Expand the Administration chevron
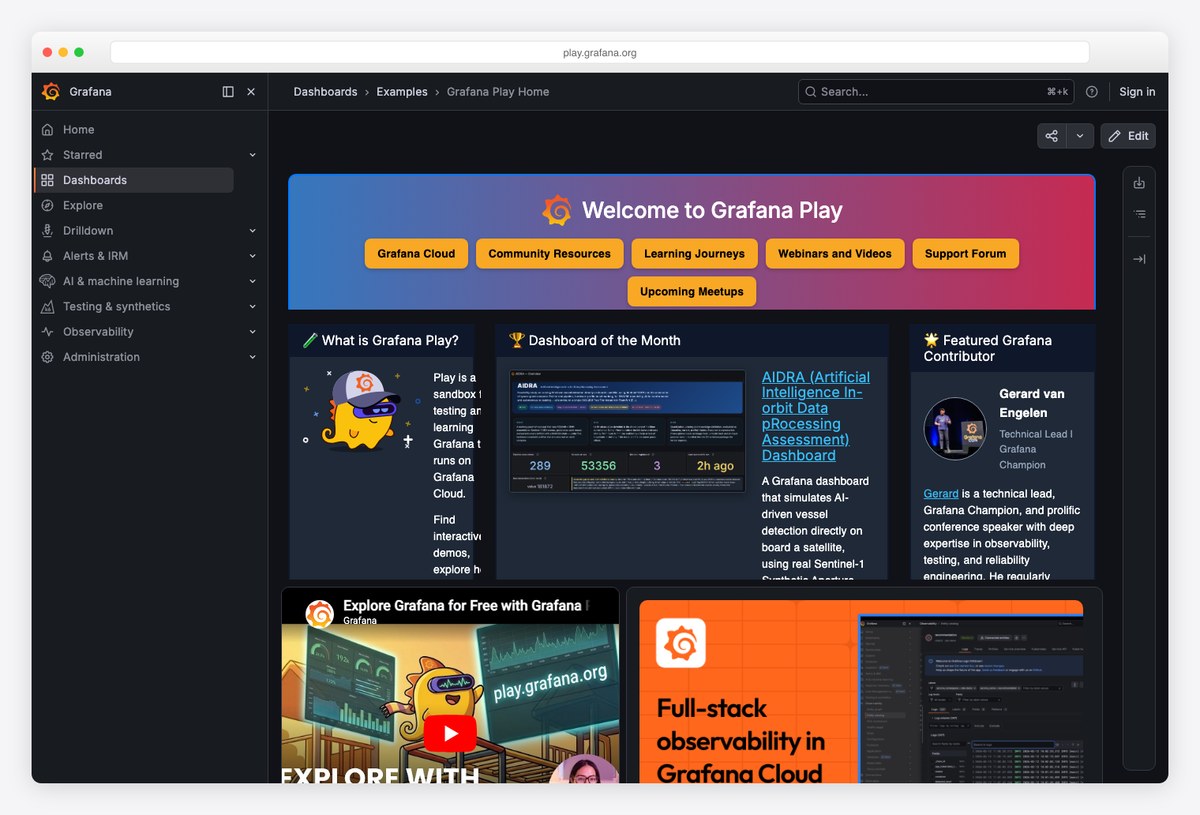This screenshot has height=815, width=1200. click(x=252, y=357)
